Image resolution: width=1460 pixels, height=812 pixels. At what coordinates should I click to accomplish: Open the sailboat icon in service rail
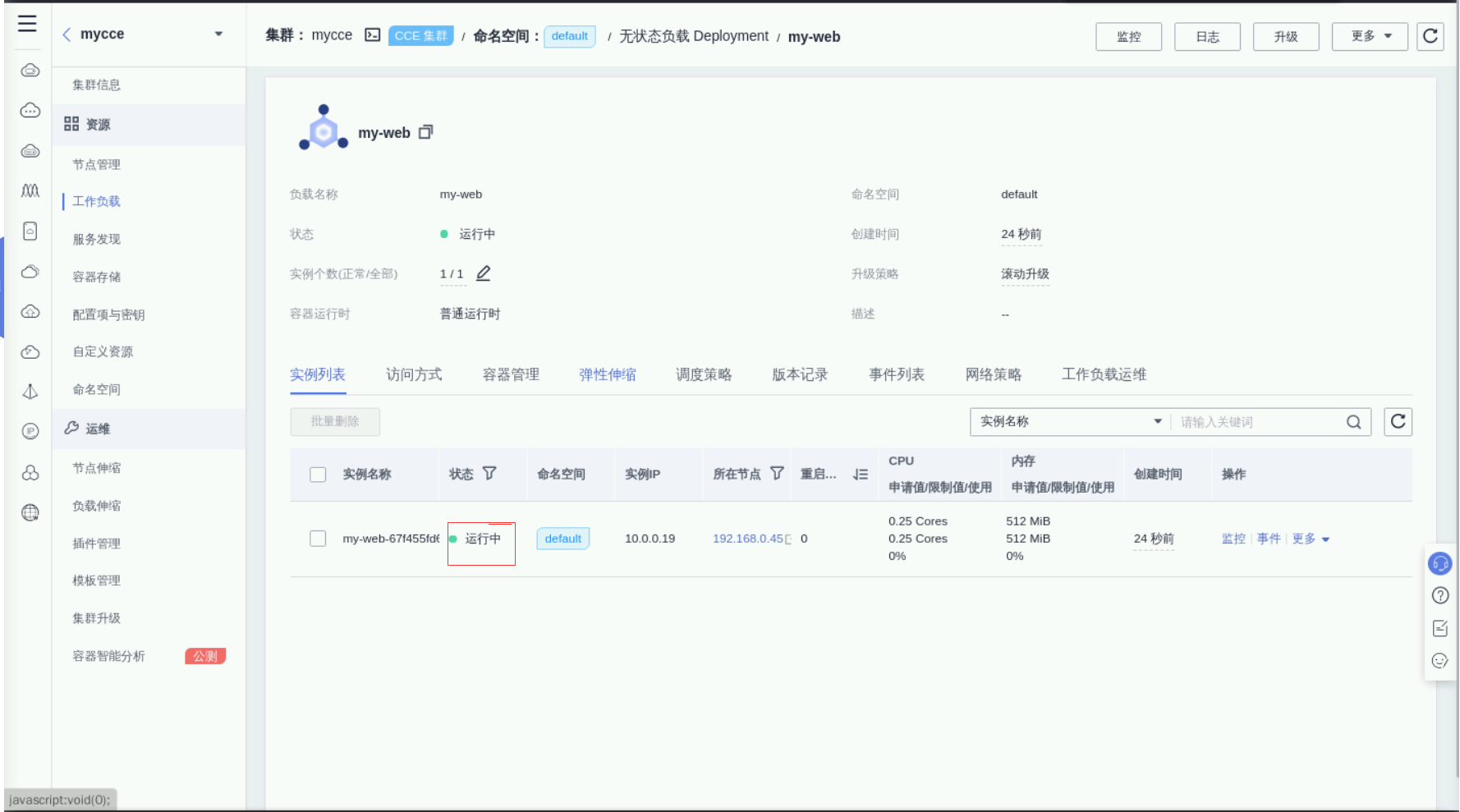[x=30, y=392]
